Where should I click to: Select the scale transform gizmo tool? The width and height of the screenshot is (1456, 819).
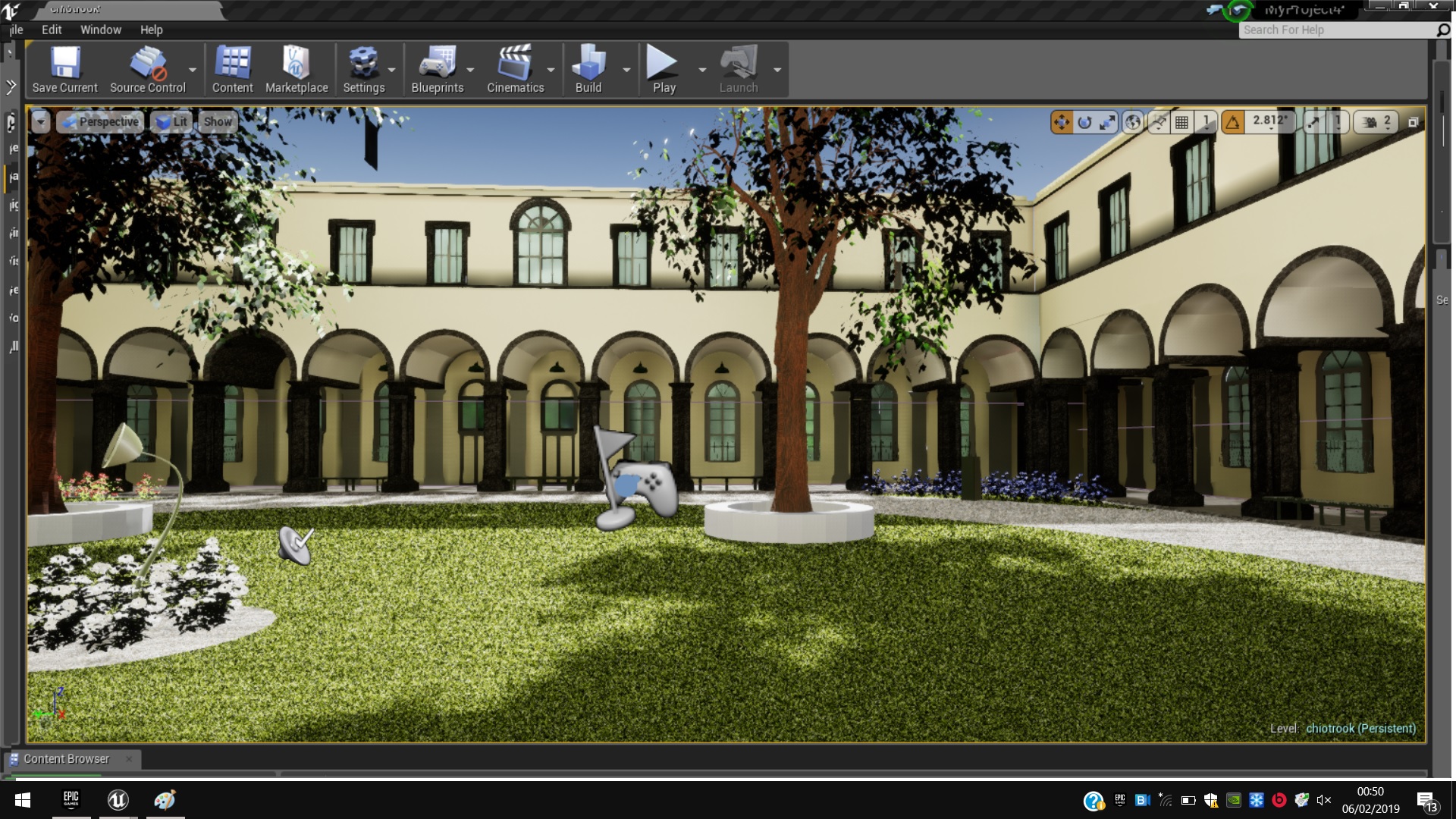click(x=1107, y=122)
